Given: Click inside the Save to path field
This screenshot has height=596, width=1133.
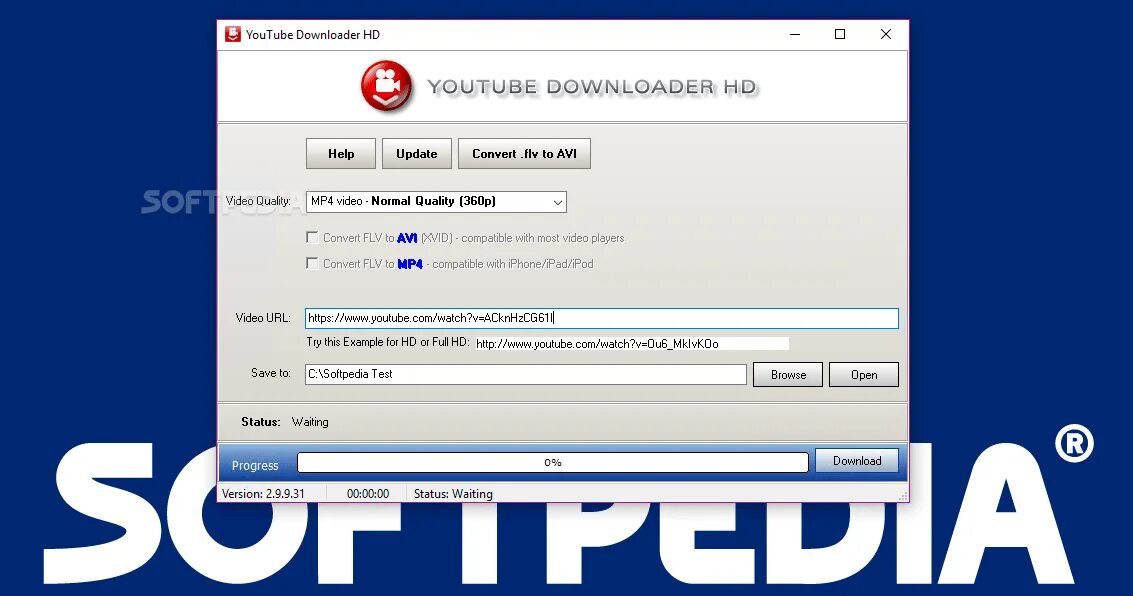Looking at the screenshot, I should [x=526, y=374].
